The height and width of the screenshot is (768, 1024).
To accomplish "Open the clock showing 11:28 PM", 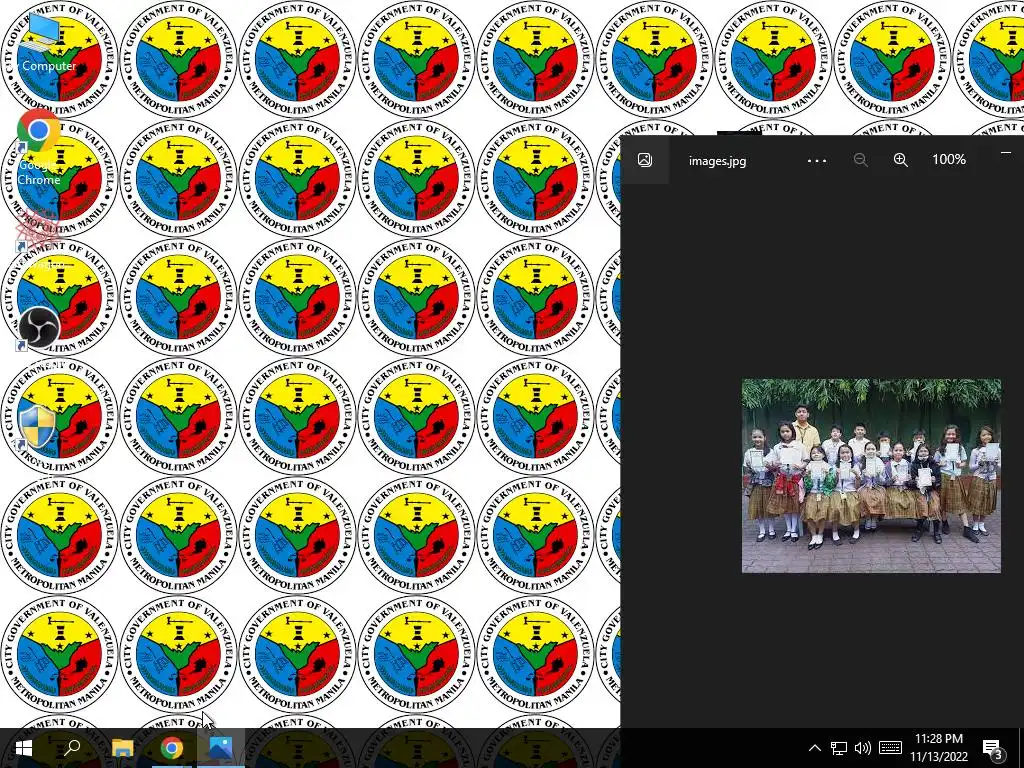I will (x=938, y=748).
